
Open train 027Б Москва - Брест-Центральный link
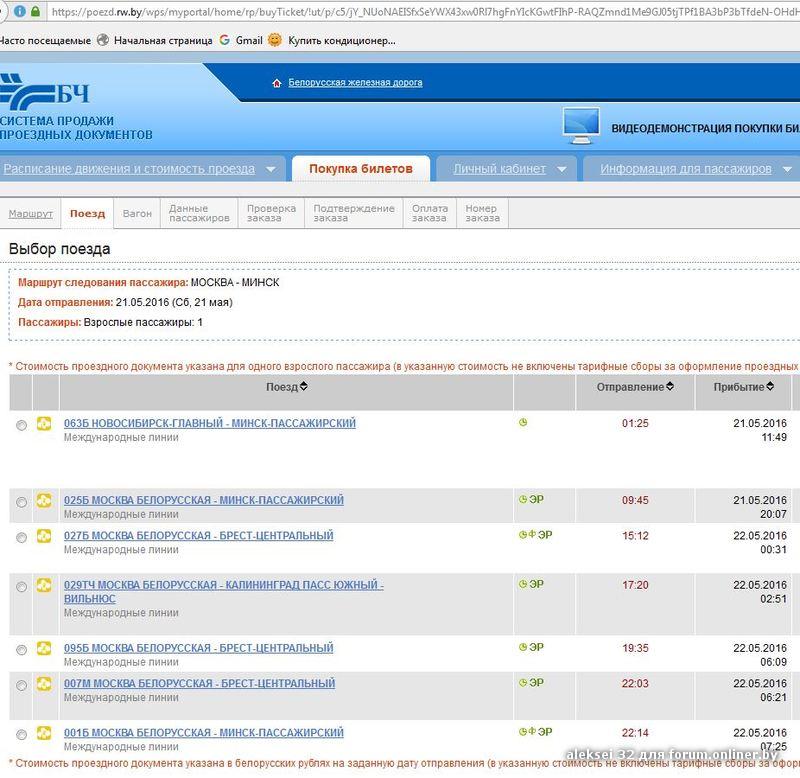click(x=198, y=536)
